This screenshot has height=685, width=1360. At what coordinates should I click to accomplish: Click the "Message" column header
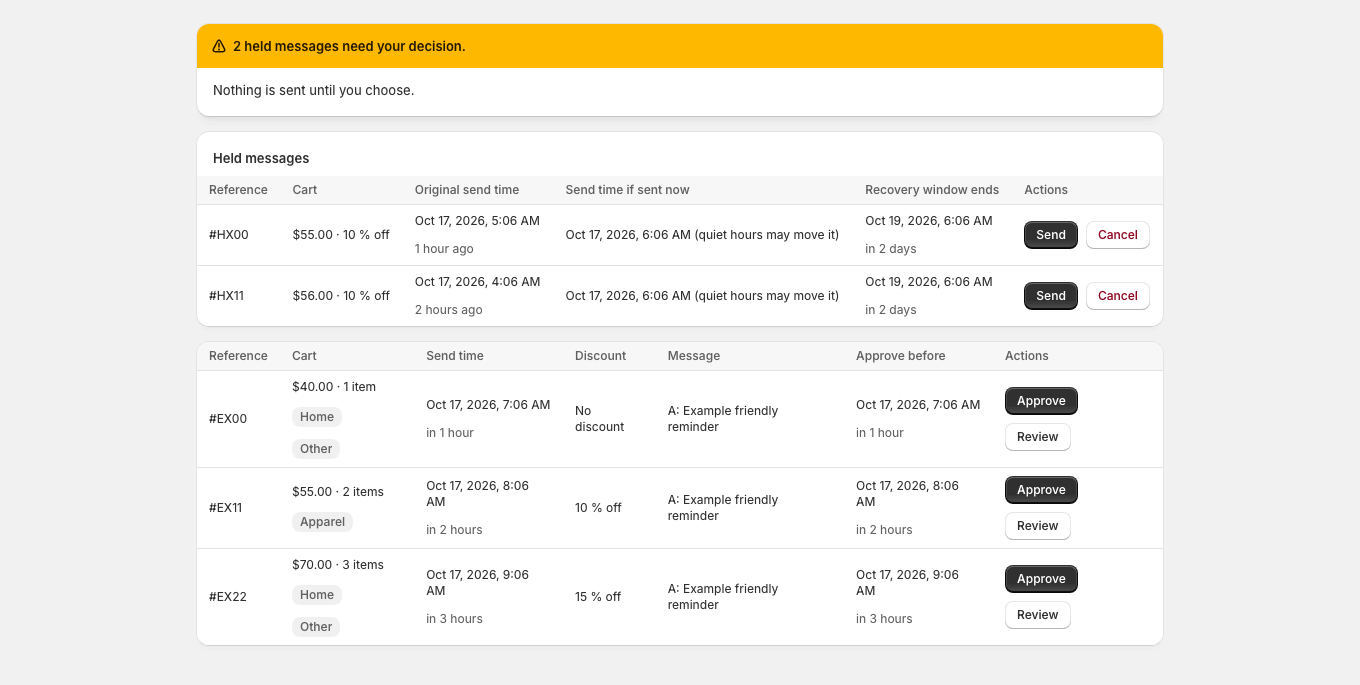(694, 356)
